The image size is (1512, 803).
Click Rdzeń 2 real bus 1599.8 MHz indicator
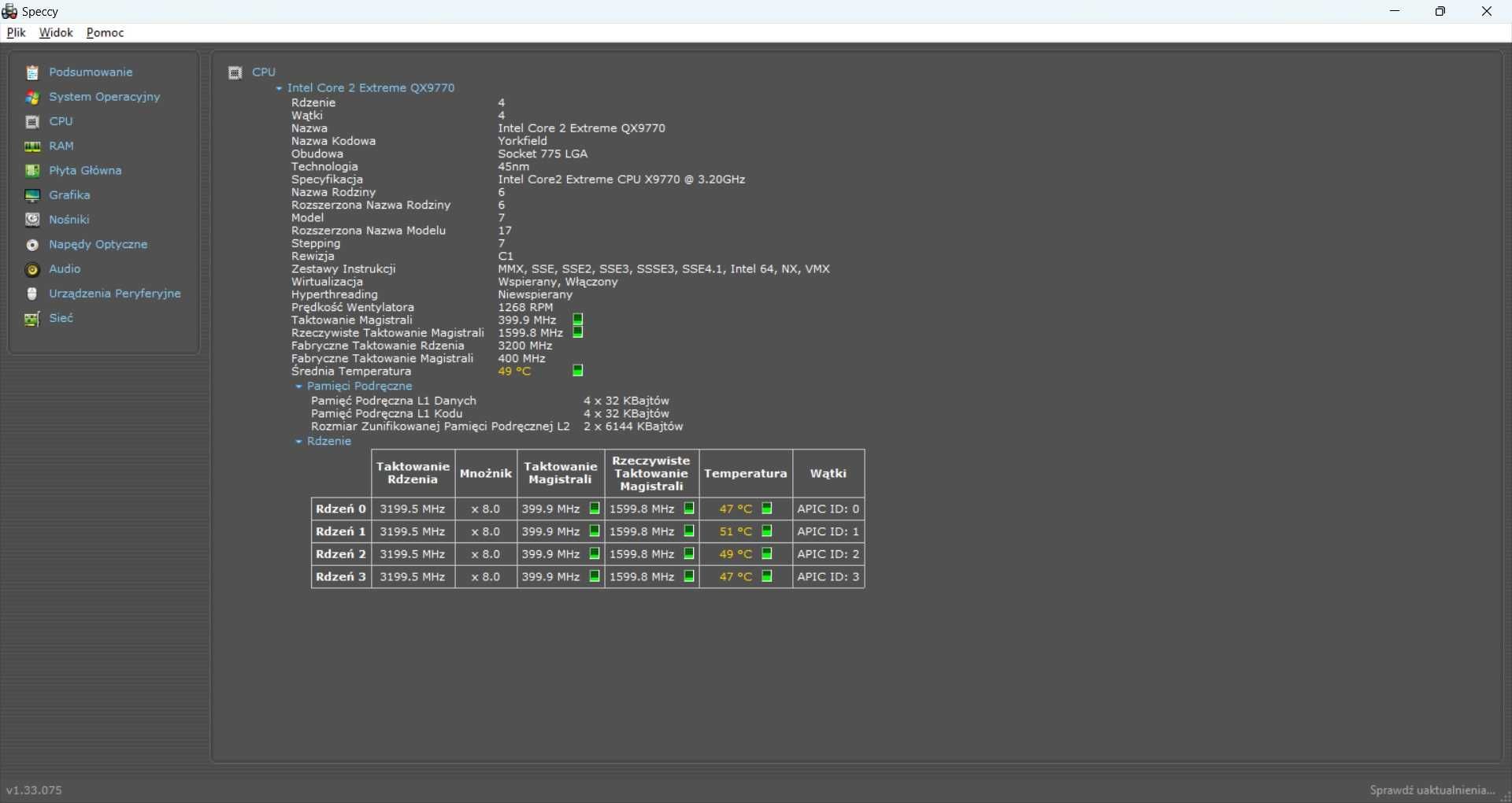click(689, 554)
